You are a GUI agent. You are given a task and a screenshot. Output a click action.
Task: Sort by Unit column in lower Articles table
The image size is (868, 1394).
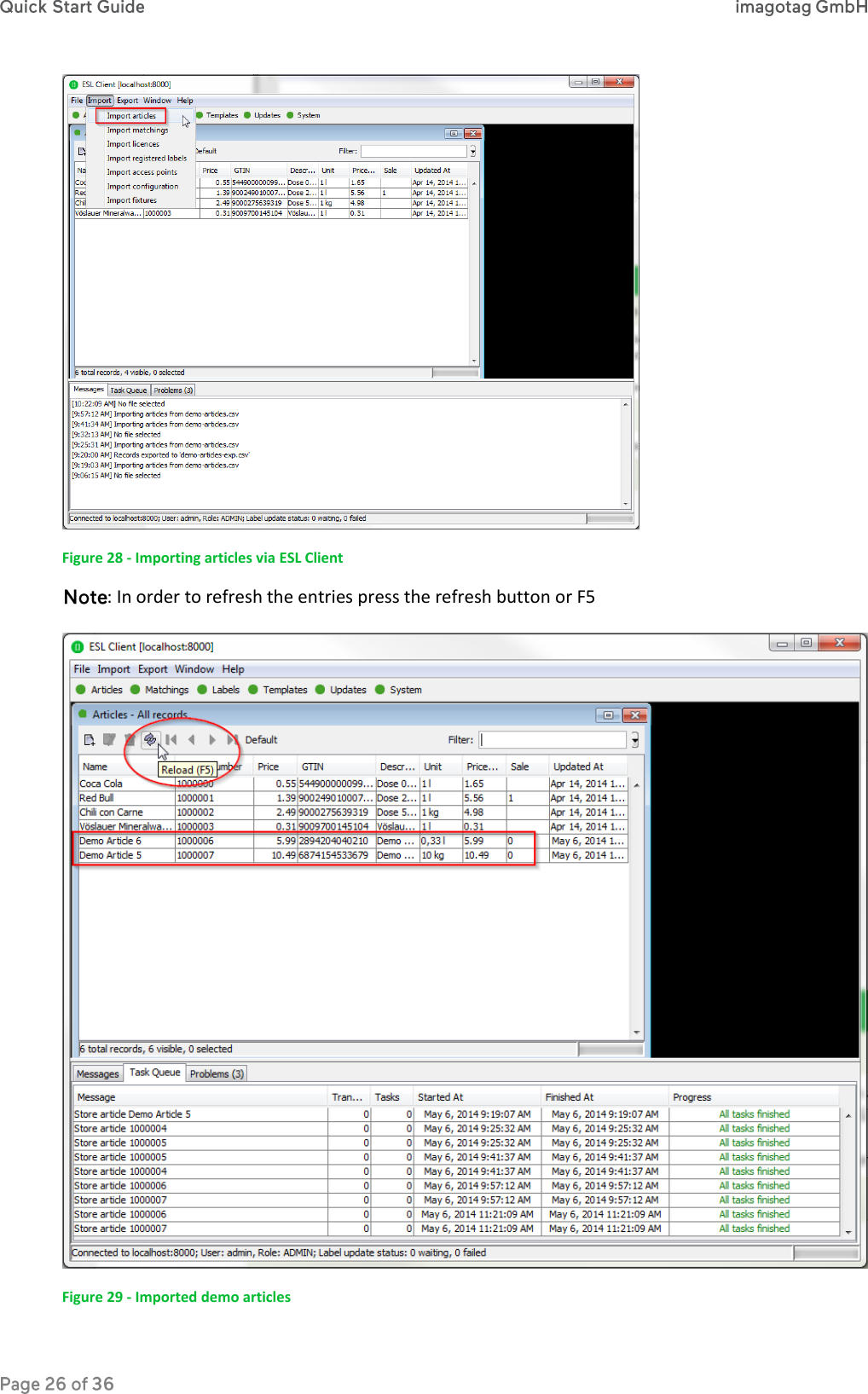441,766
